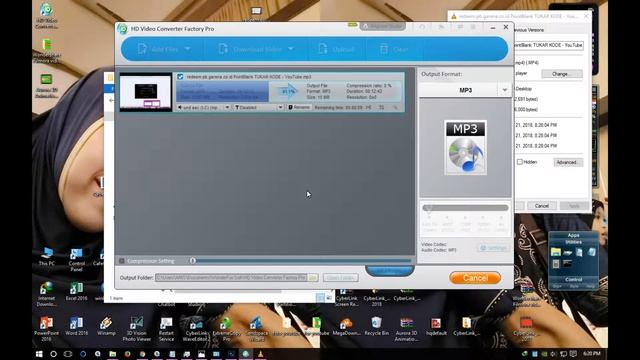This screenshot has width=640, height=360.
Task: Open the hqdefault file on the desktop
Action: (x=436, y=326)
